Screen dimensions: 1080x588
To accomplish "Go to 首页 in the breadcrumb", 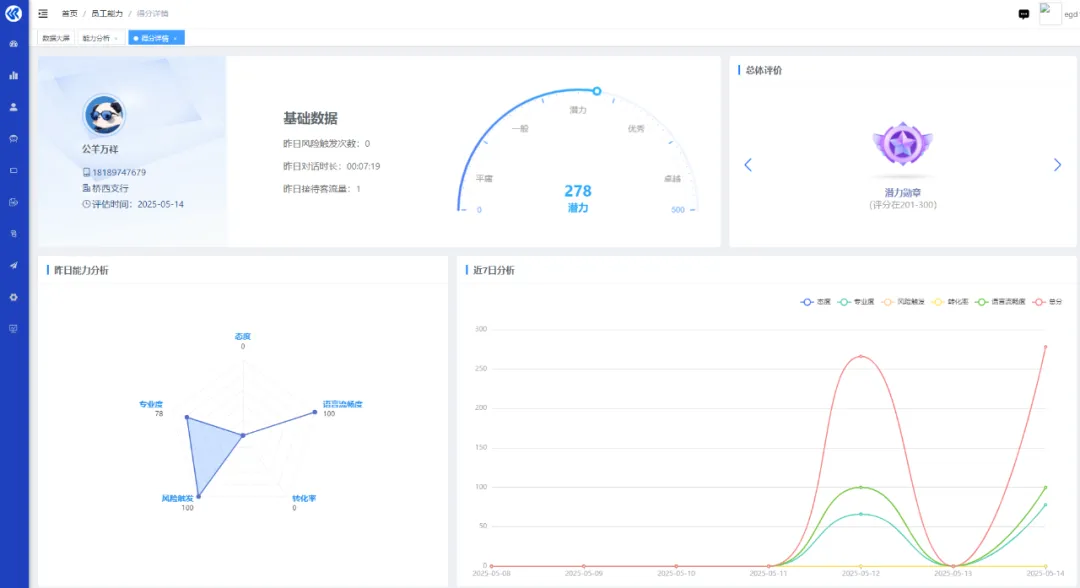I will [x=69, y=14].
